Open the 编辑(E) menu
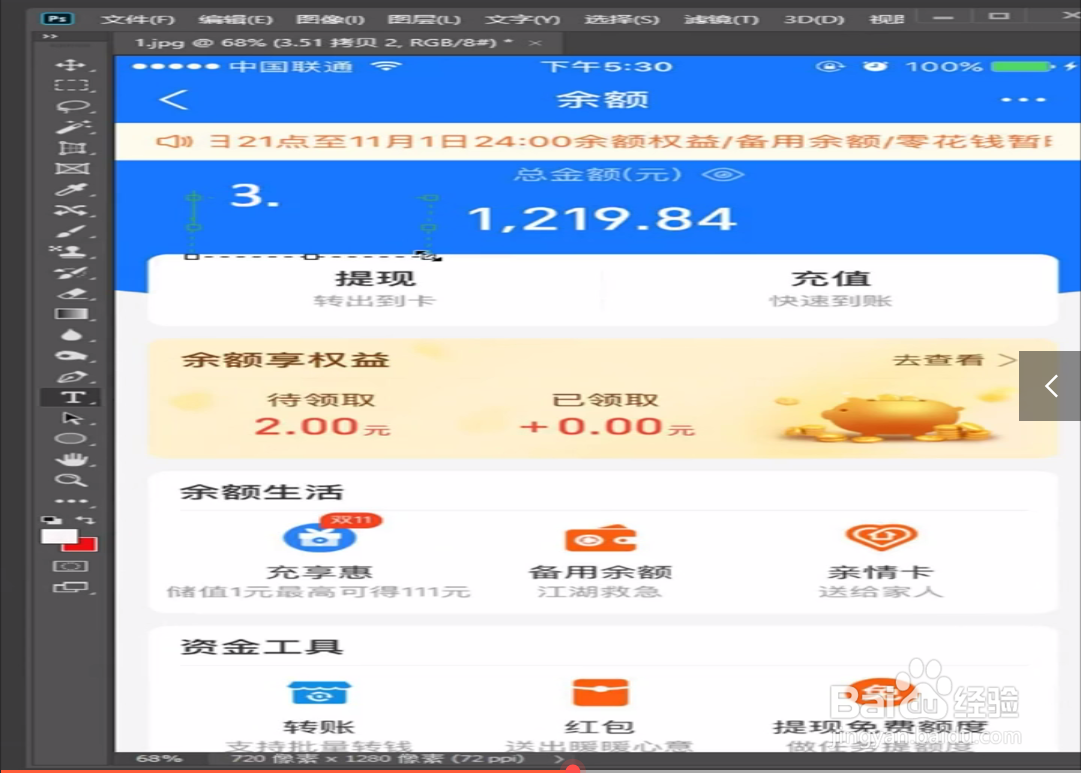 pos(236,19)
